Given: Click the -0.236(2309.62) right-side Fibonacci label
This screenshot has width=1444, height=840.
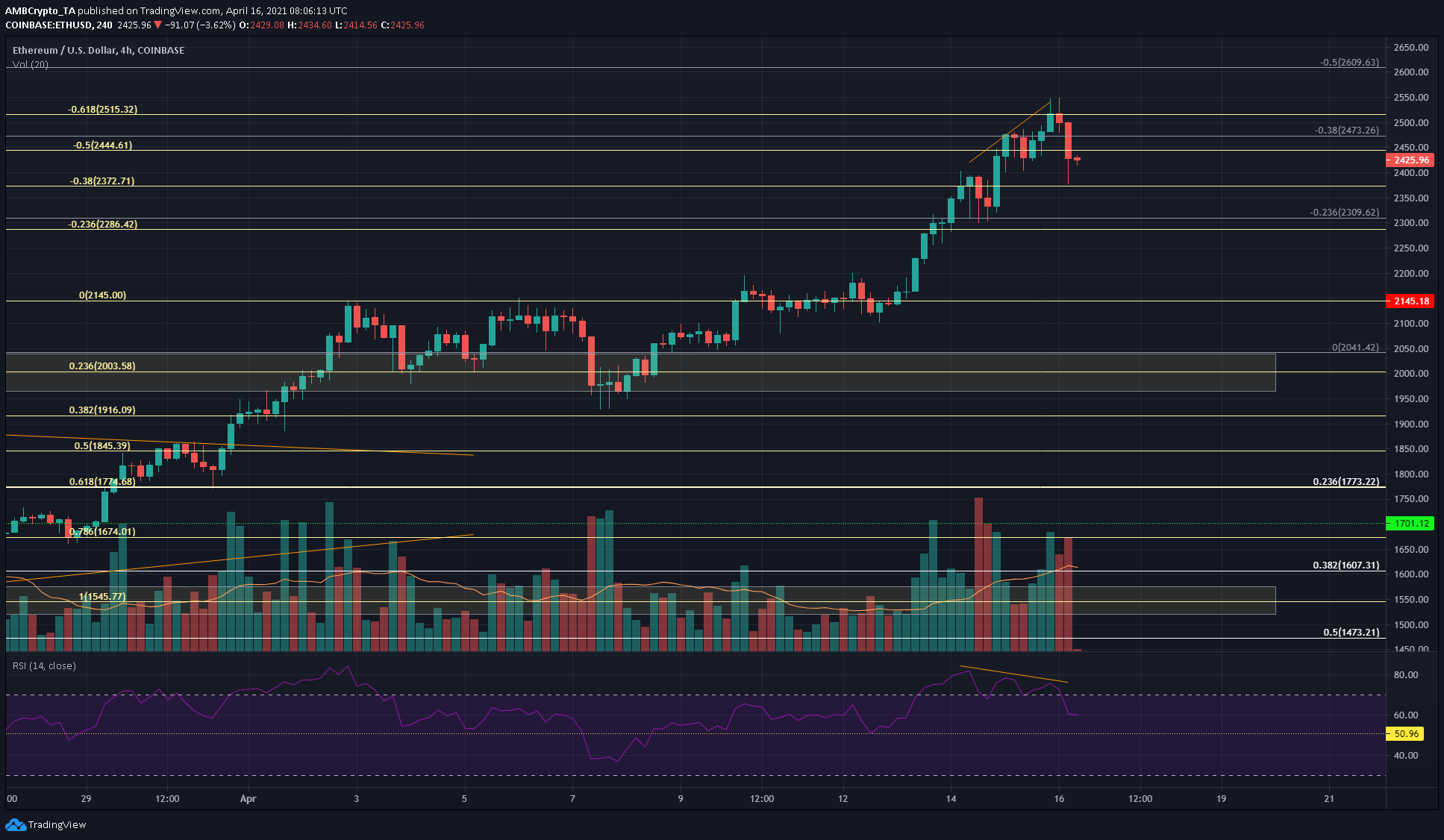Looking at the screenshot, I should [1345, 213].
